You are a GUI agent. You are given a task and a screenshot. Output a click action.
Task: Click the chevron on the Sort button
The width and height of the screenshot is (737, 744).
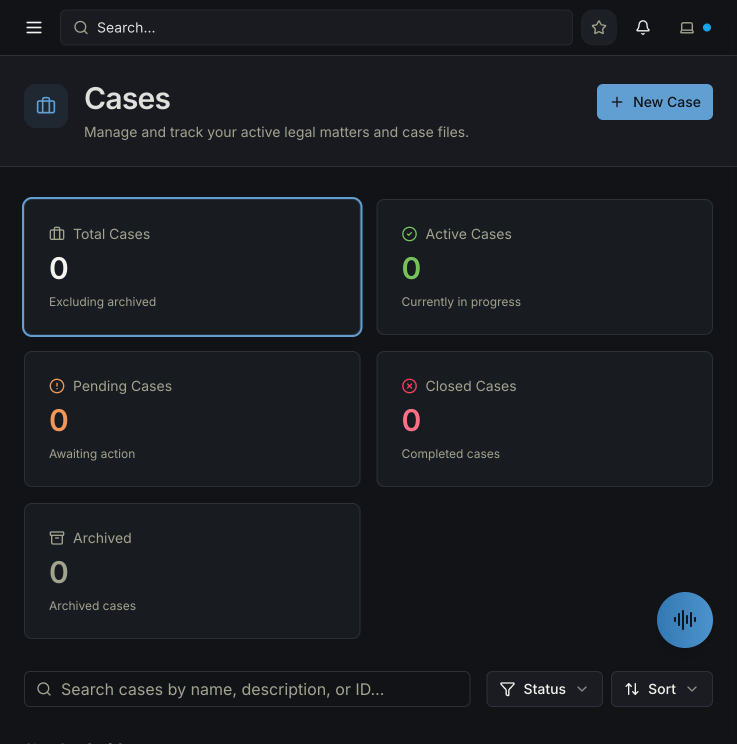pos(692,689)
